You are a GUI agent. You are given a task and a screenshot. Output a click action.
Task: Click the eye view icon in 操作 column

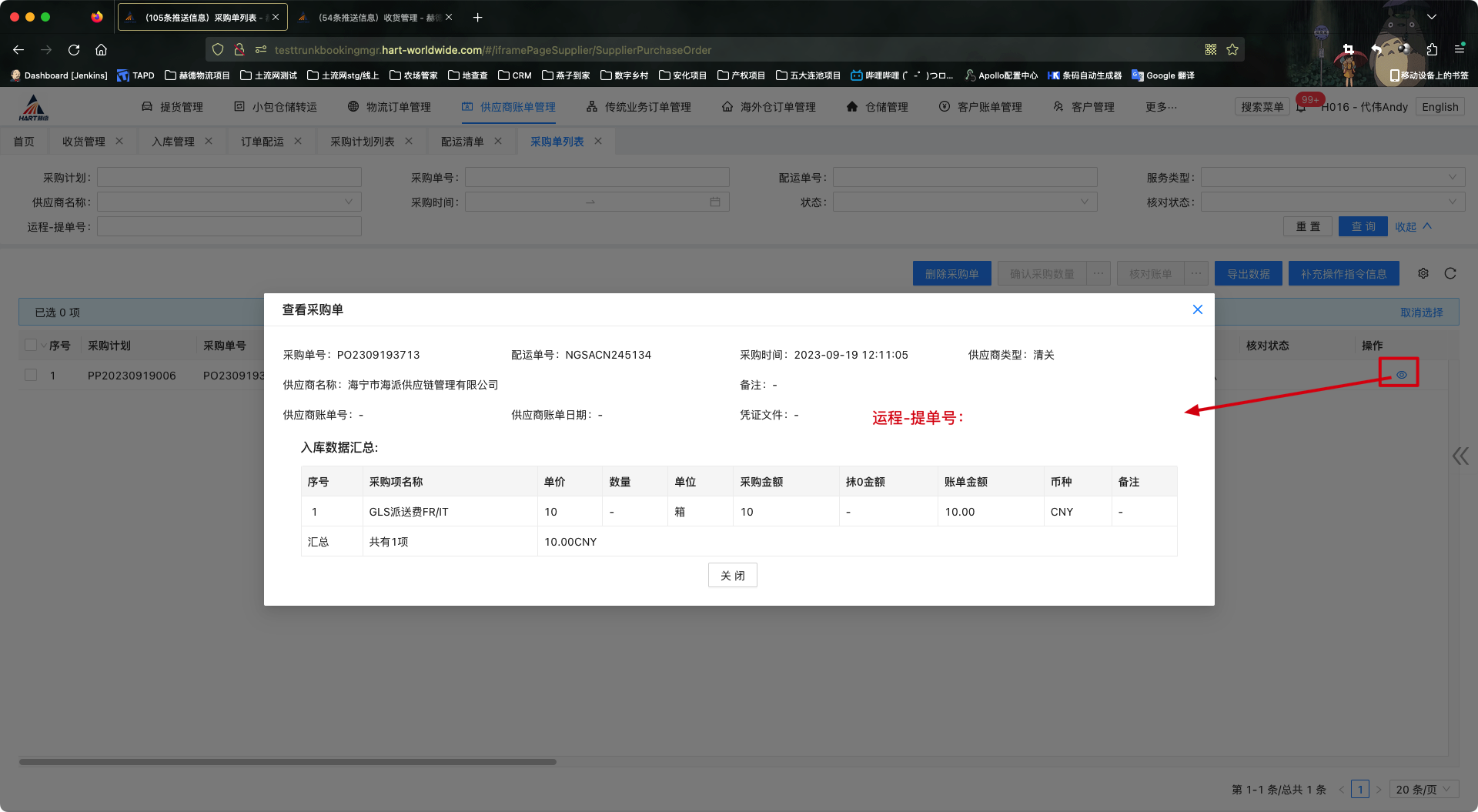[x=1401, y=375]
